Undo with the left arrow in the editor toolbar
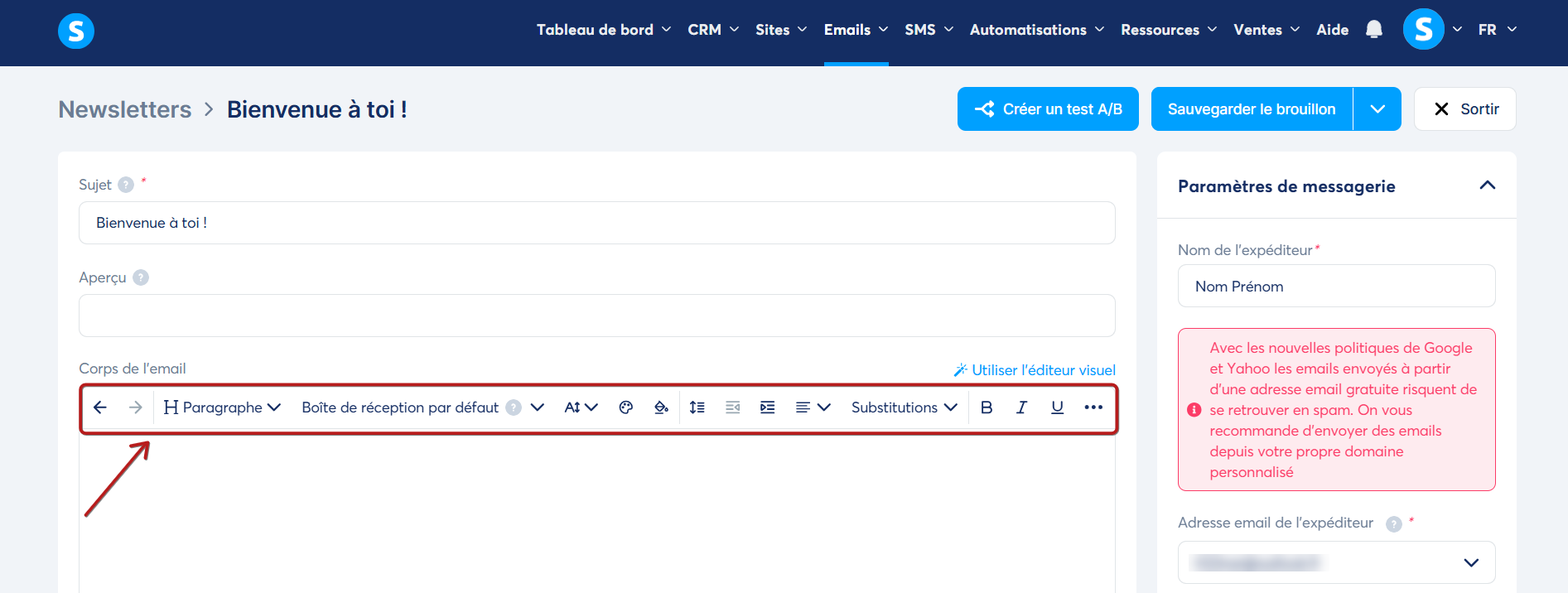This screenshot has width=1568, height=593. 100,407
